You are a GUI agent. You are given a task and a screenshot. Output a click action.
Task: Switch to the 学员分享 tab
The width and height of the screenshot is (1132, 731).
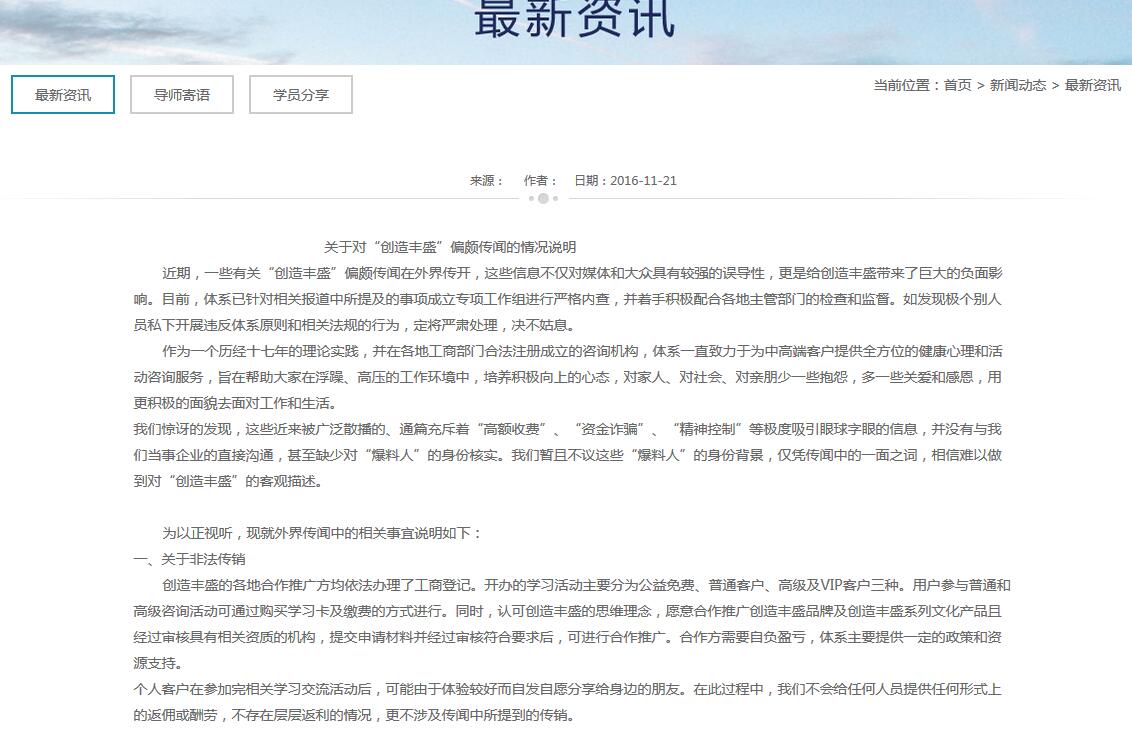tap(301, 95)
